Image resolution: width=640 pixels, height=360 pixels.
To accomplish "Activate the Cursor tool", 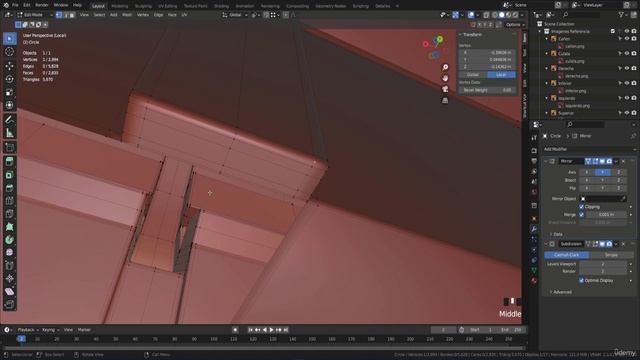I will tap(9, 52).
